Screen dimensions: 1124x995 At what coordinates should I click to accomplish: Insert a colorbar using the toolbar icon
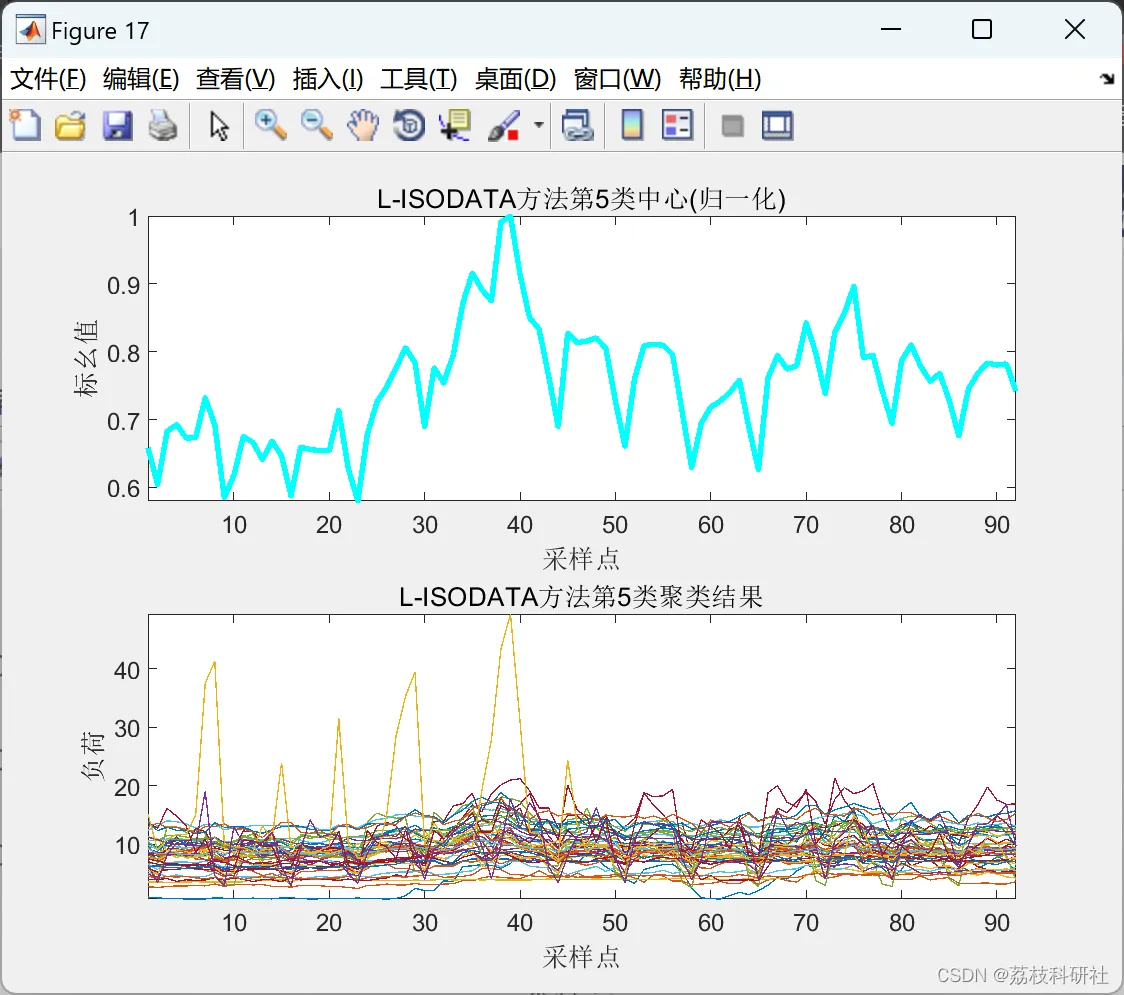click(632, 125)
